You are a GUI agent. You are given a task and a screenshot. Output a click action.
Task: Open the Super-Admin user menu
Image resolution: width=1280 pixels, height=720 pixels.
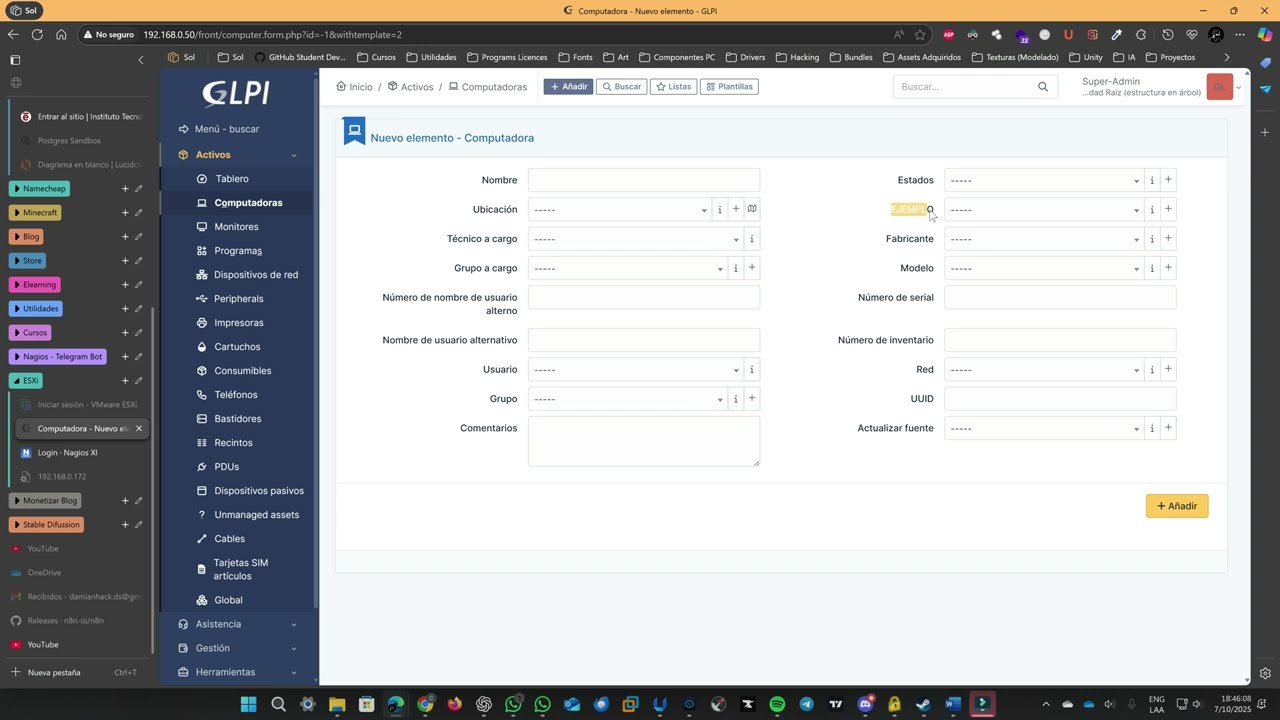1161,87
